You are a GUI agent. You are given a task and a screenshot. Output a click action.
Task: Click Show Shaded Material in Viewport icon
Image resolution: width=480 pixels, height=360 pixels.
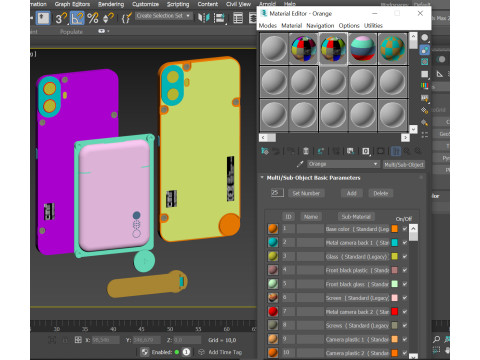[x=380, y=151]
